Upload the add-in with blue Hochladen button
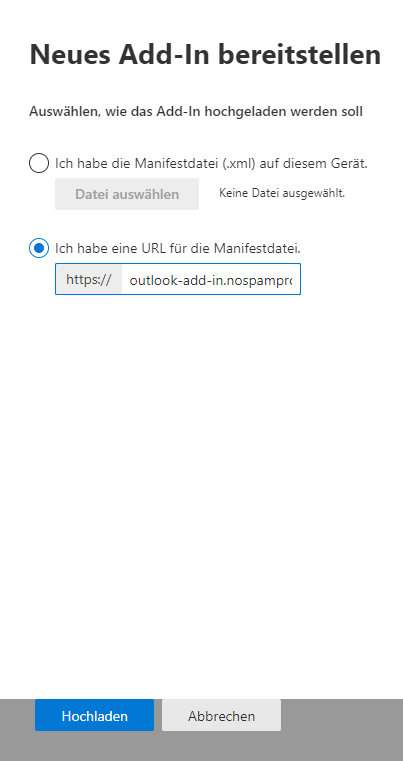This screenshot has height=761, width=403. [x=94, y=715]
